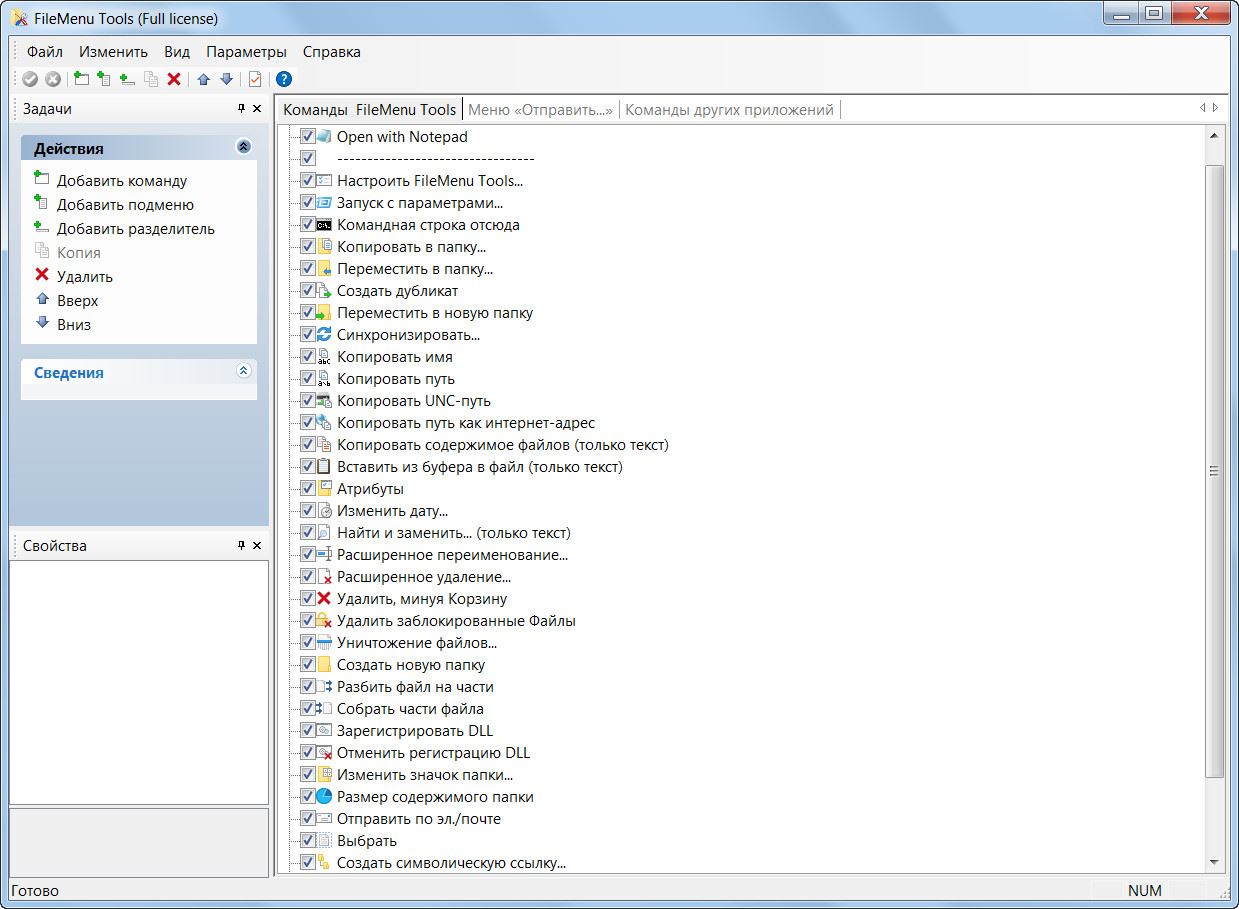
Task: Click the Размер содержимого папки pie chart icon
Action: [x=324, y=797]
